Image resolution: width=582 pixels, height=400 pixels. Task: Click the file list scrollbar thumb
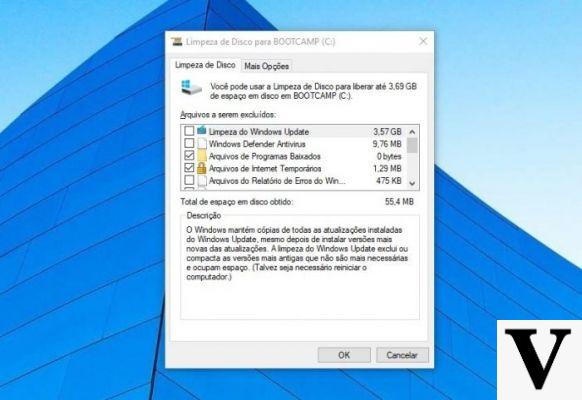412,145
